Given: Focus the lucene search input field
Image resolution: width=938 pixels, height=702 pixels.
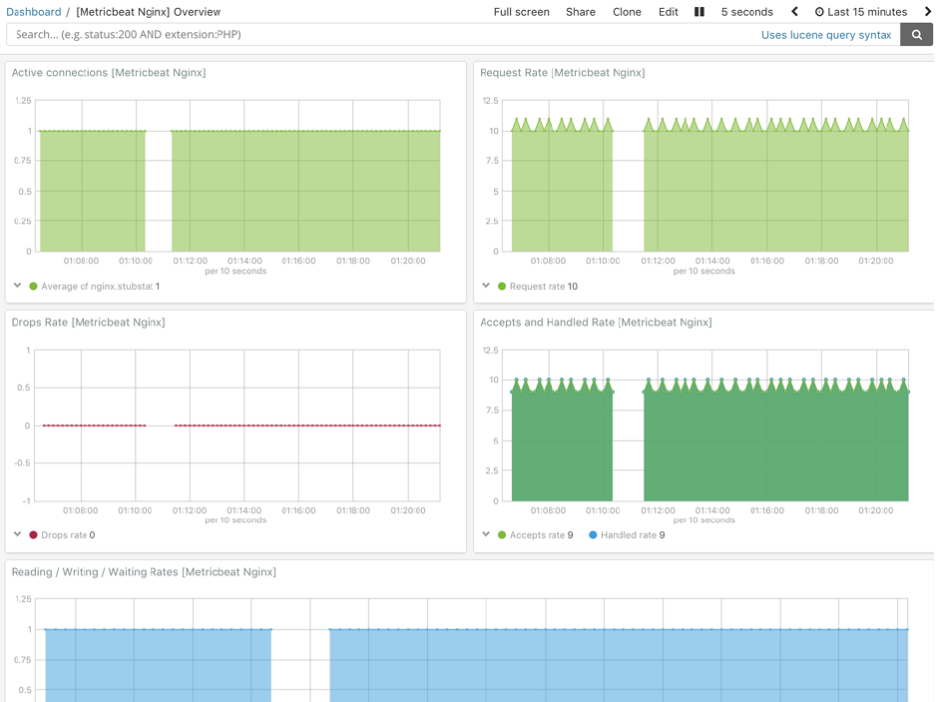Looking at the screenshot, I should pyautogui.click(x=383, y=35).
